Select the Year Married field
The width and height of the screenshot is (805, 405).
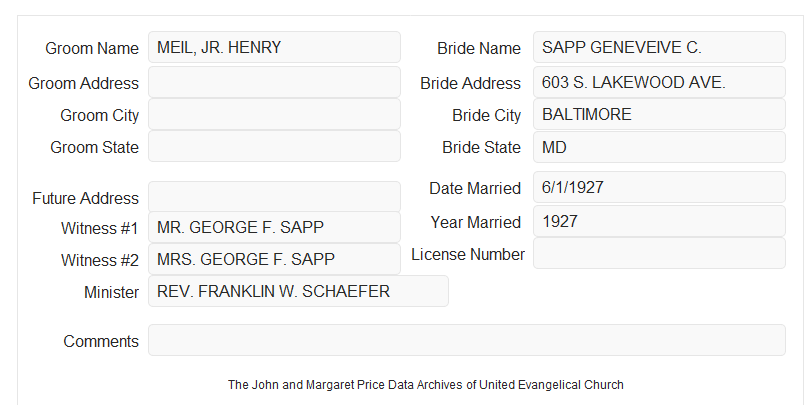[659, 221]
